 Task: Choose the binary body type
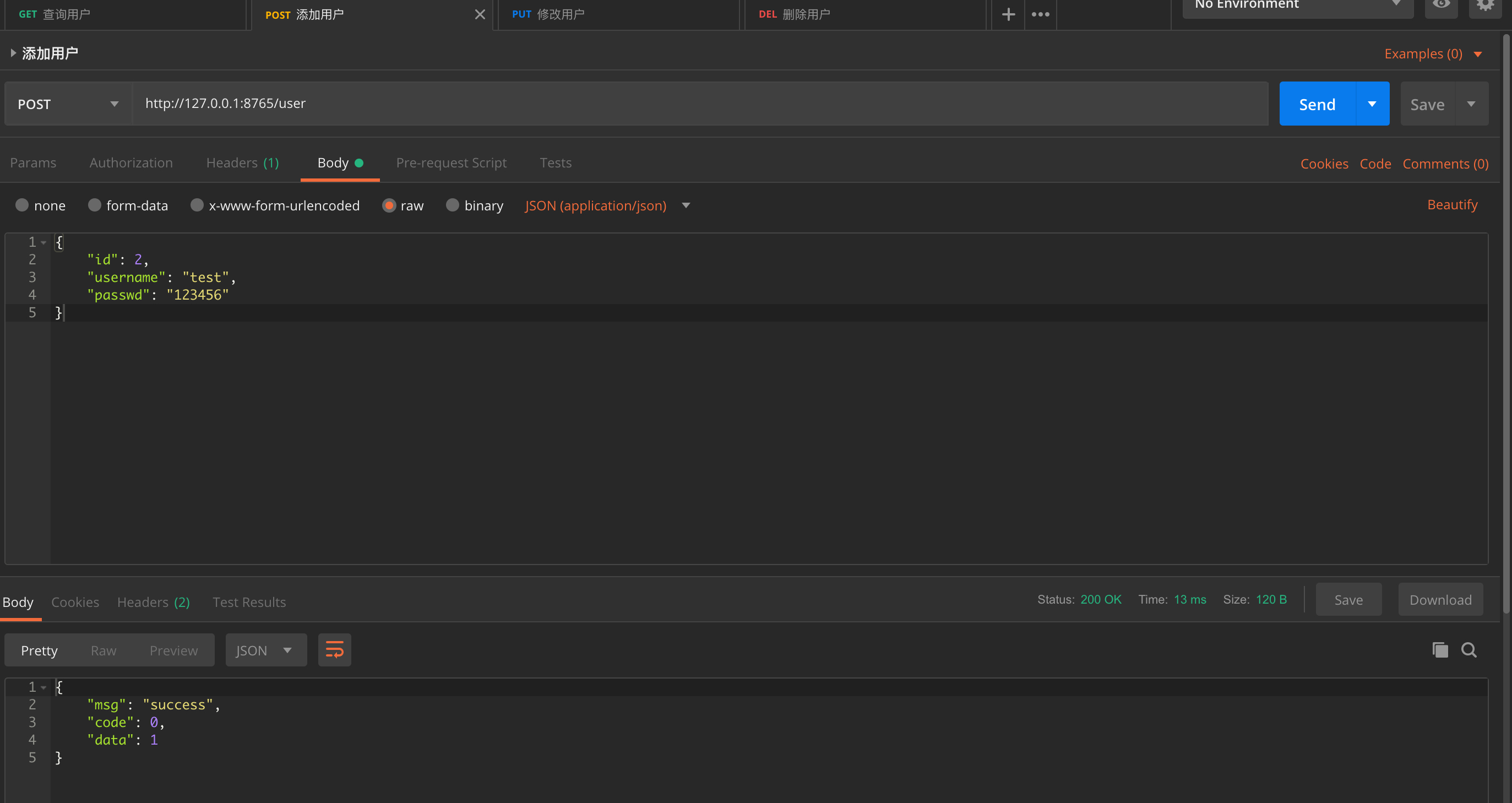452,205
